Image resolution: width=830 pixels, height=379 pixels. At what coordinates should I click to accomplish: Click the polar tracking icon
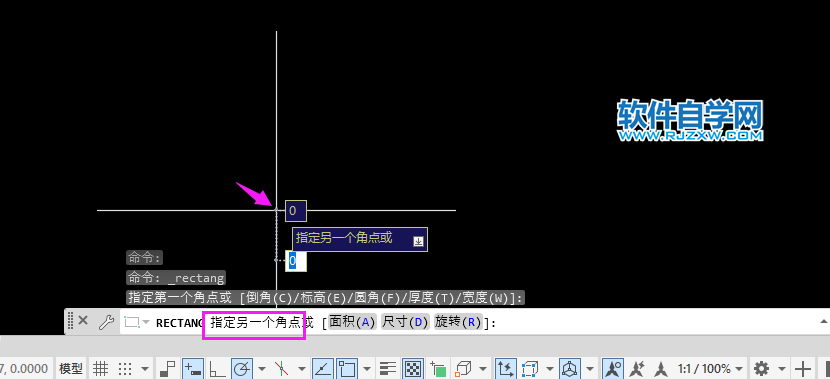pos(242,367)
